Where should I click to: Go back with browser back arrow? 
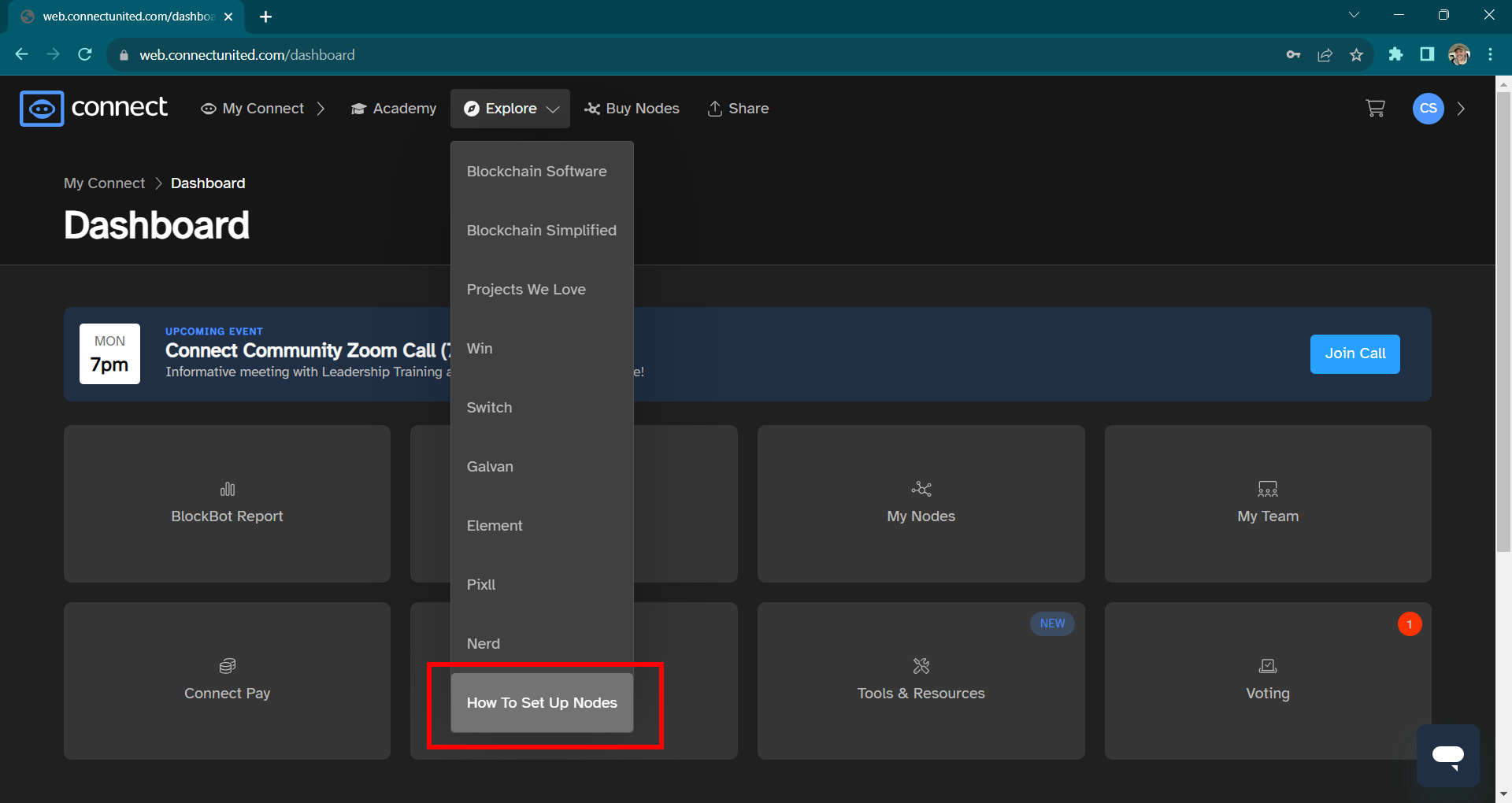(x=22, y=54)
